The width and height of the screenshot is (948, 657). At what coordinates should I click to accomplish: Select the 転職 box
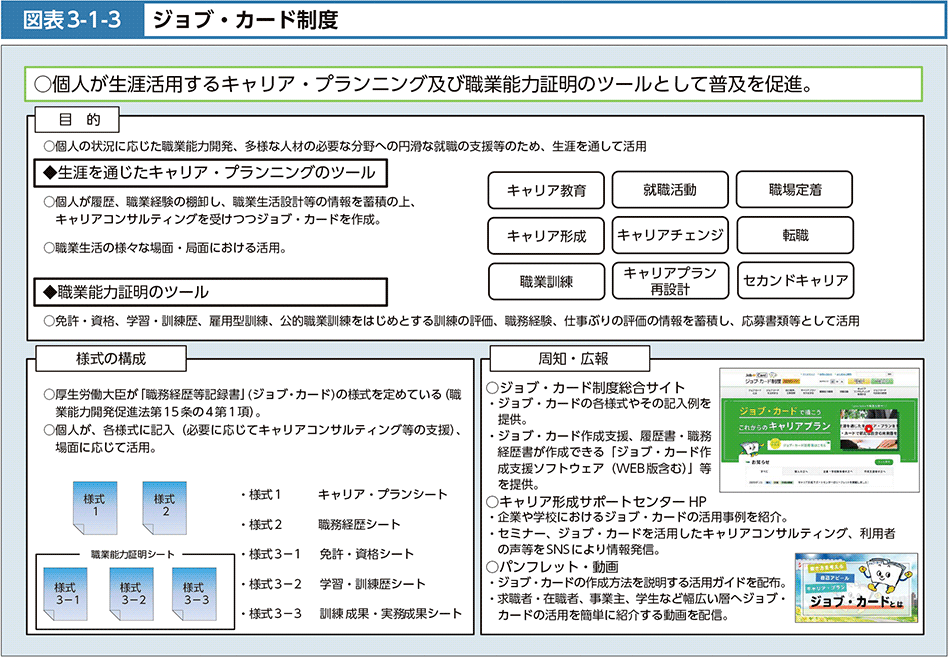[795, 236]
